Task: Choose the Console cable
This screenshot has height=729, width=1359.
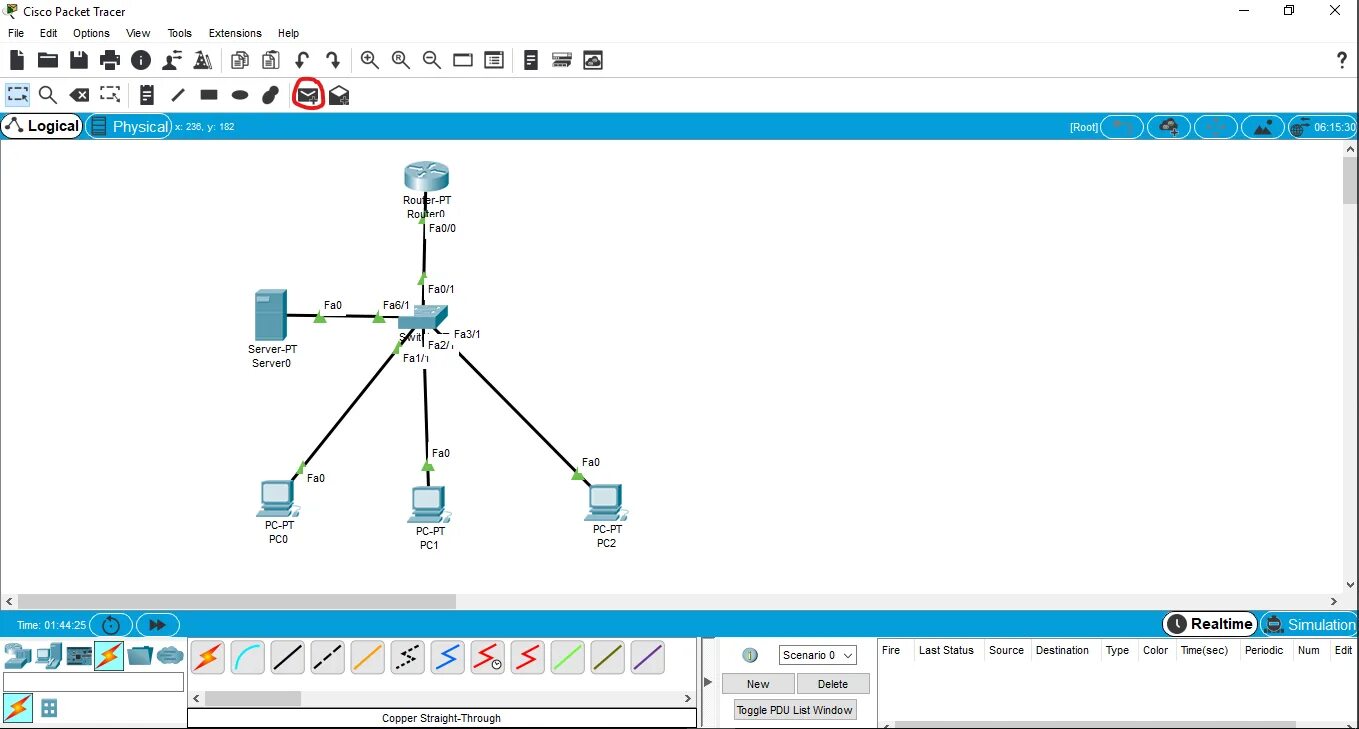Action: (x=248, y=657)
